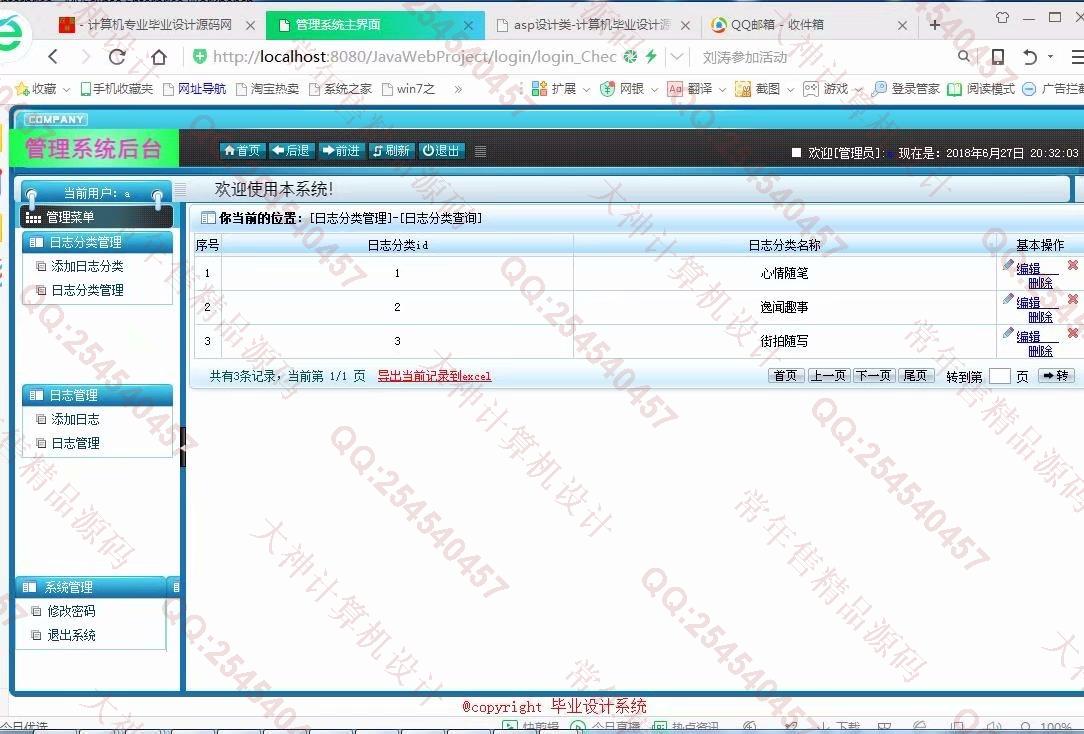Edit the 心情随笔 category
Screen dimensions: 1084x734
[1028, 268]
